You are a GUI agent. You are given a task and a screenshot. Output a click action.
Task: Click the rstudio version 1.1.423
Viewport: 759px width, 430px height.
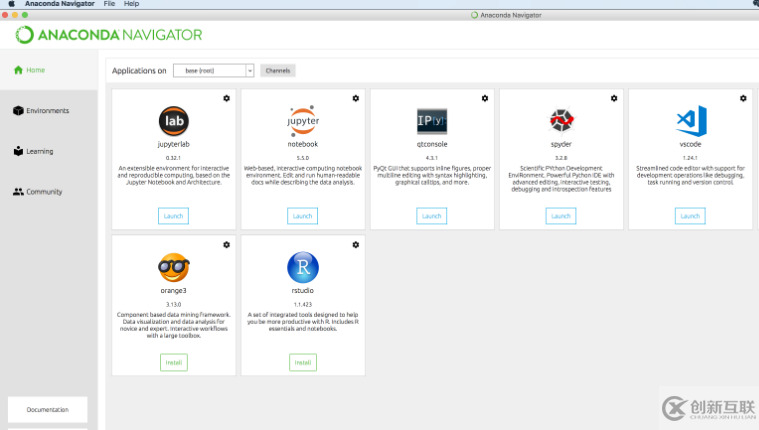click(x=303, y=305)
